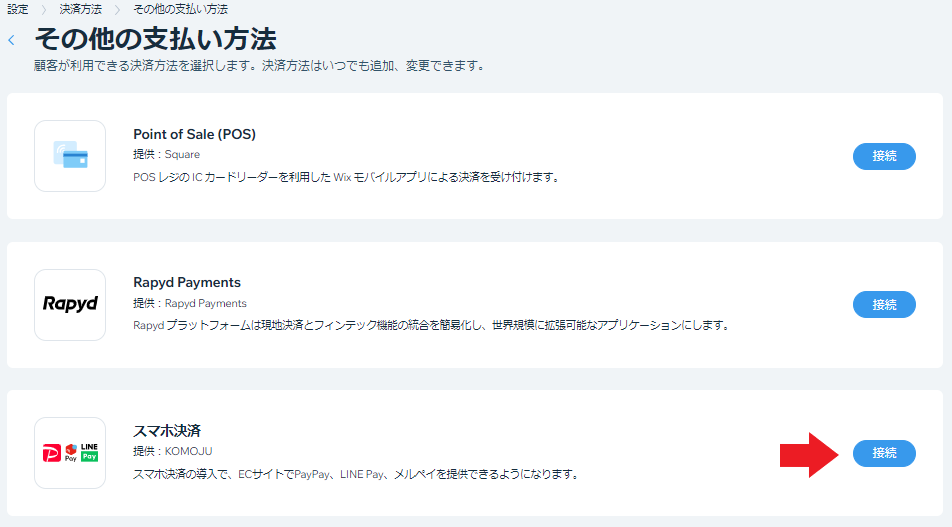Select the スマホ決済 title
This screenshot has width=952, height=527.
click(167, 430)
